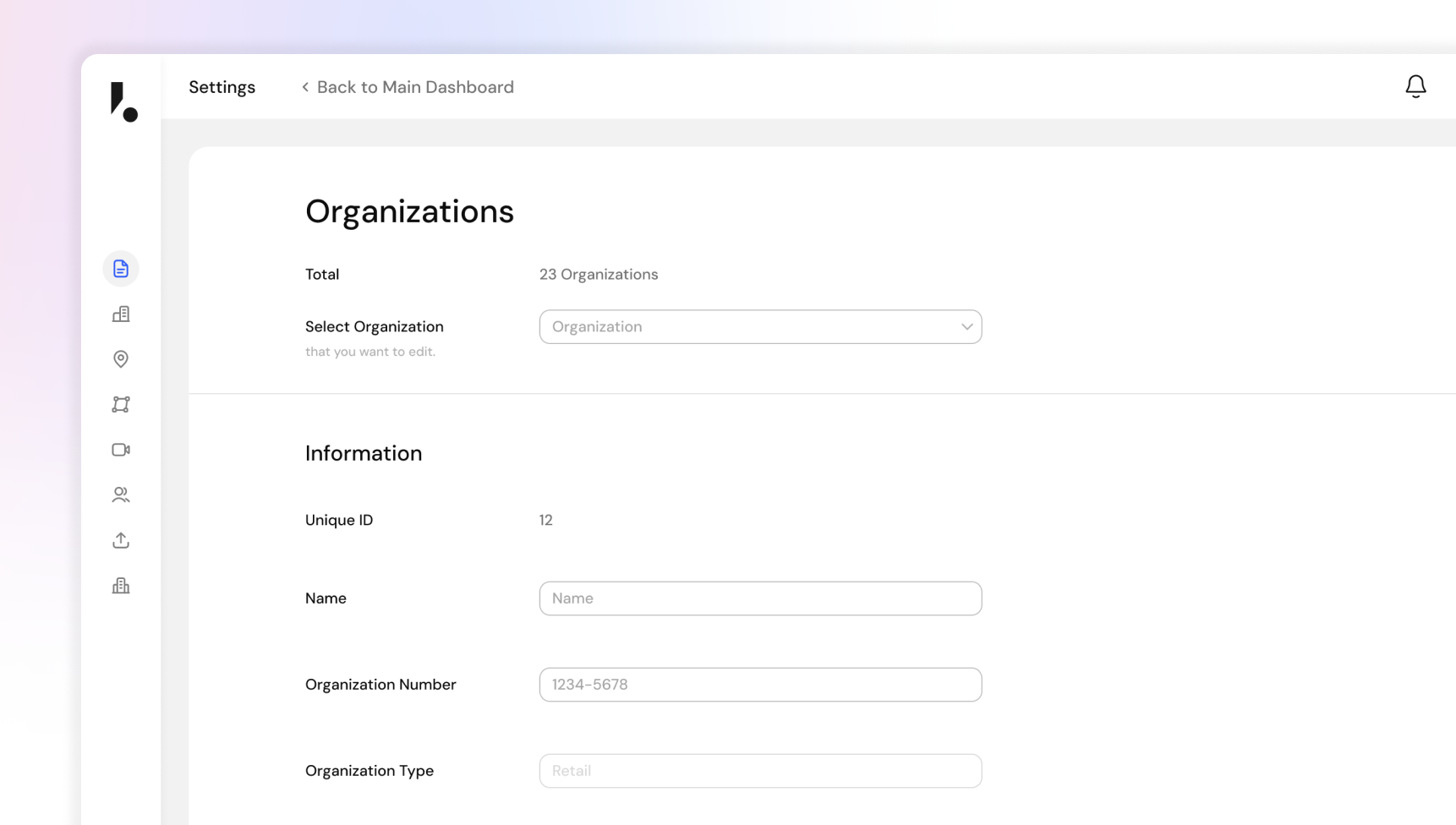
Task: Open the organizations building icon at sidebar bottom
Action: (121, 586)
